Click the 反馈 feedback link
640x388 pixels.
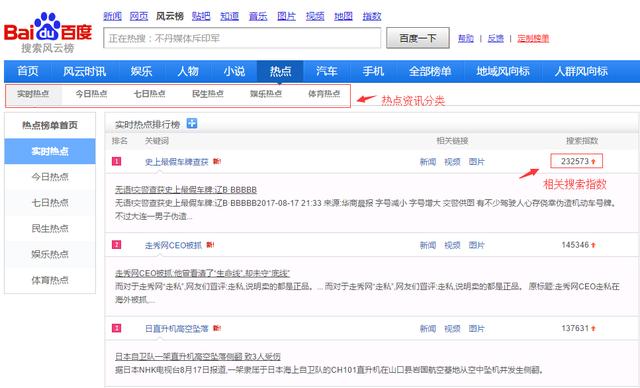coord(496,38)
